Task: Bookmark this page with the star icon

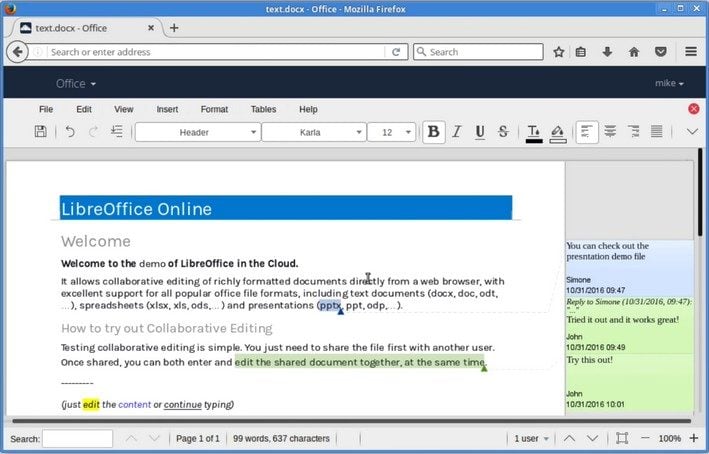Action: pos(559,52)
